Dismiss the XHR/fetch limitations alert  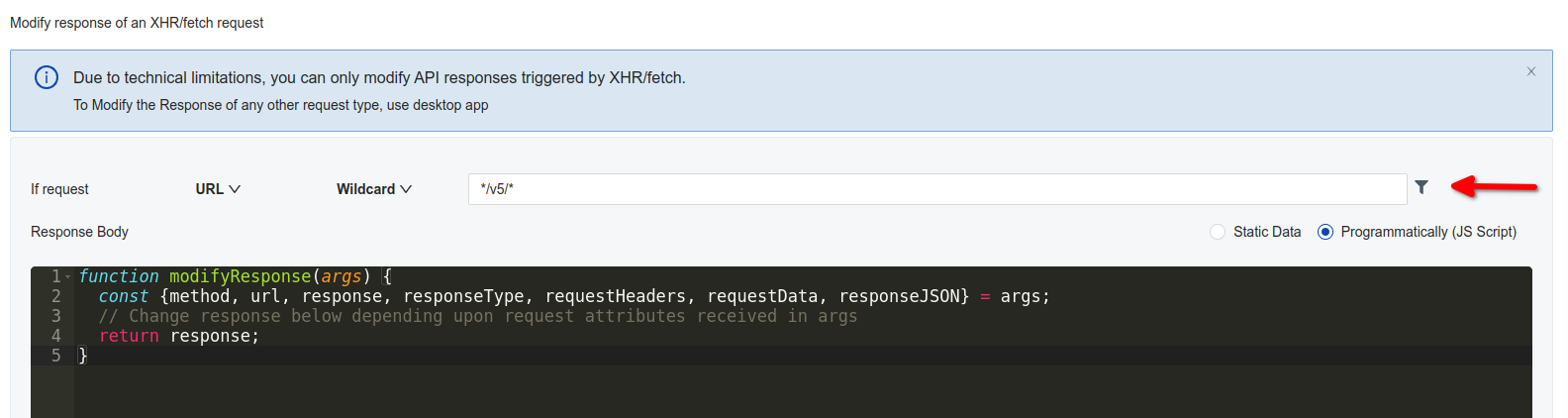[x=1530, y=71]
